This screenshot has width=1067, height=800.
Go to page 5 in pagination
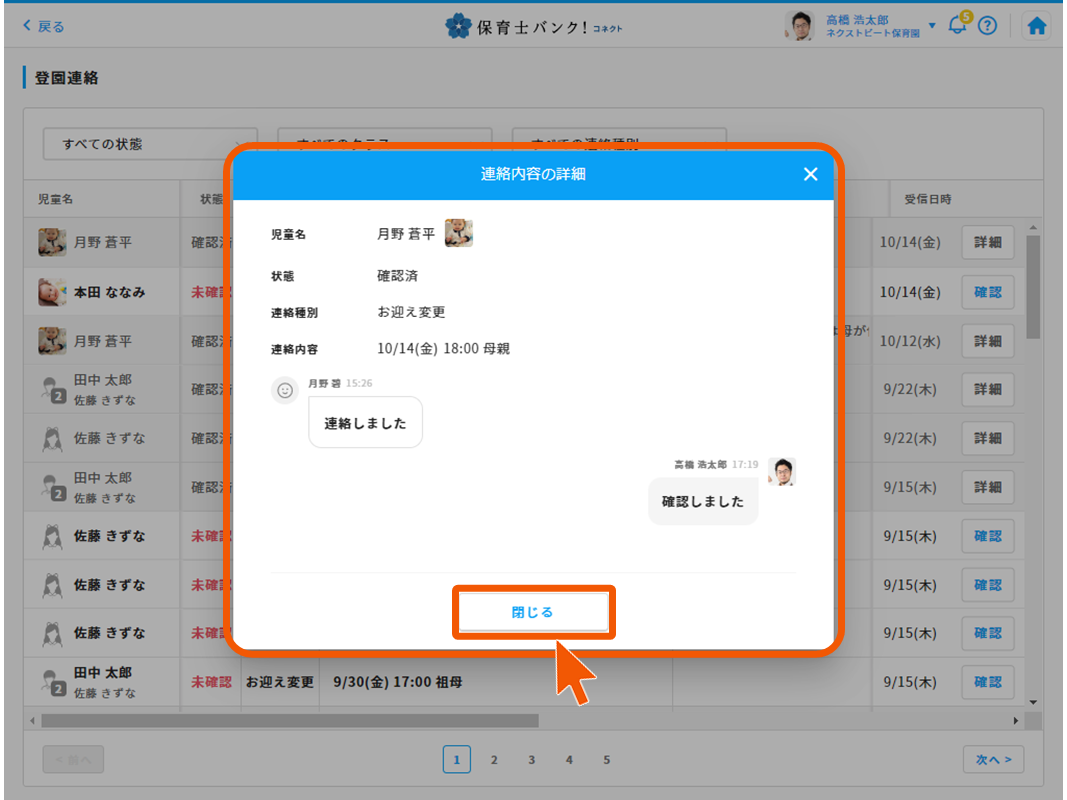606,760
